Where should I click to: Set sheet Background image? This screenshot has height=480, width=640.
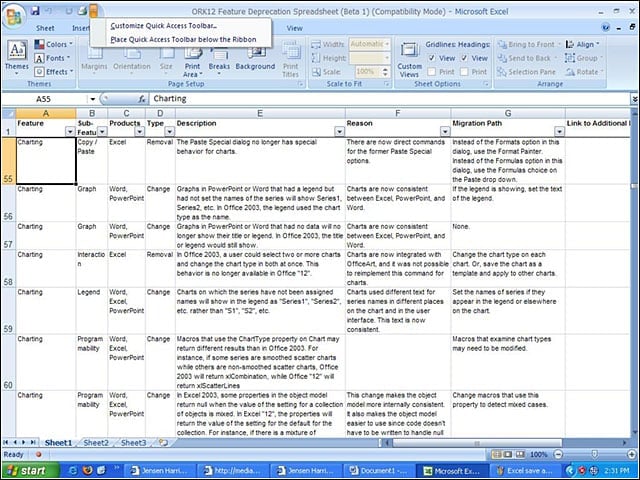click(x=255, y=58)
